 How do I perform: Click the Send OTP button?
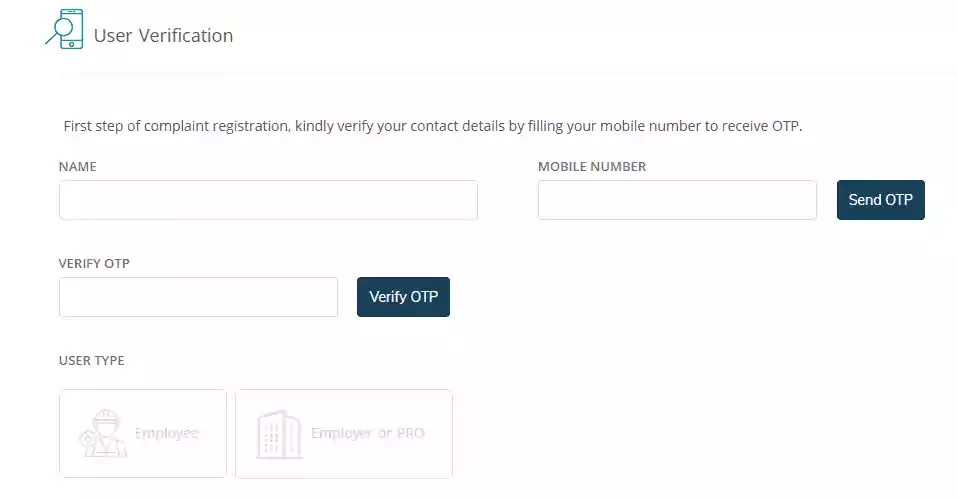click(880, 200)
